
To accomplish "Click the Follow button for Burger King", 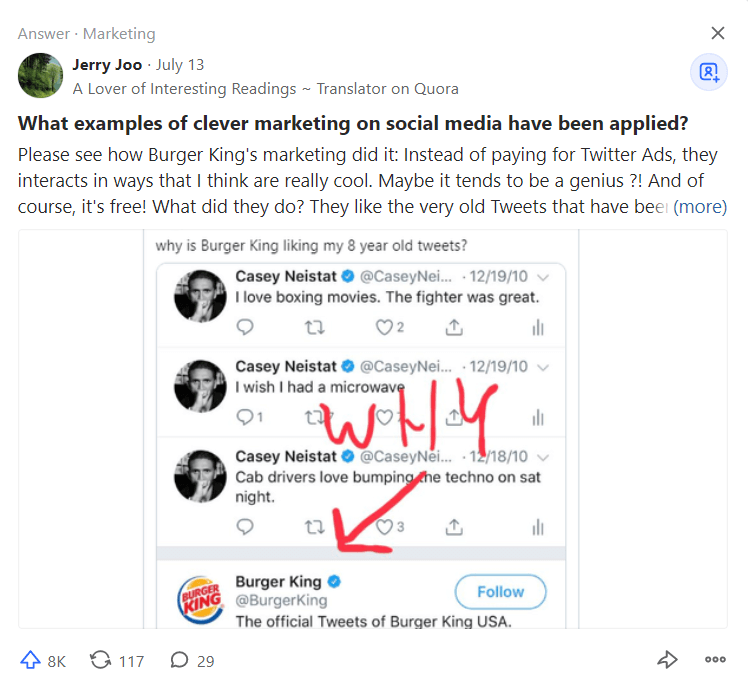I will (x=500, y=591).
